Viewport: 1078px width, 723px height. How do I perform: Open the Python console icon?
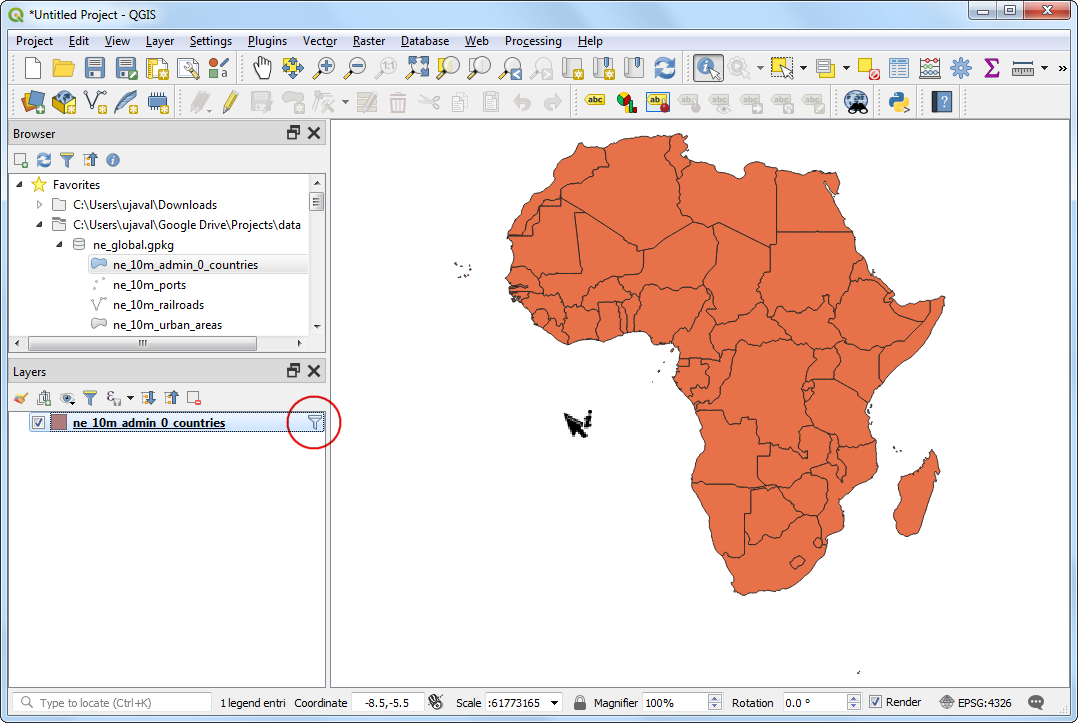tap(898, 101)
